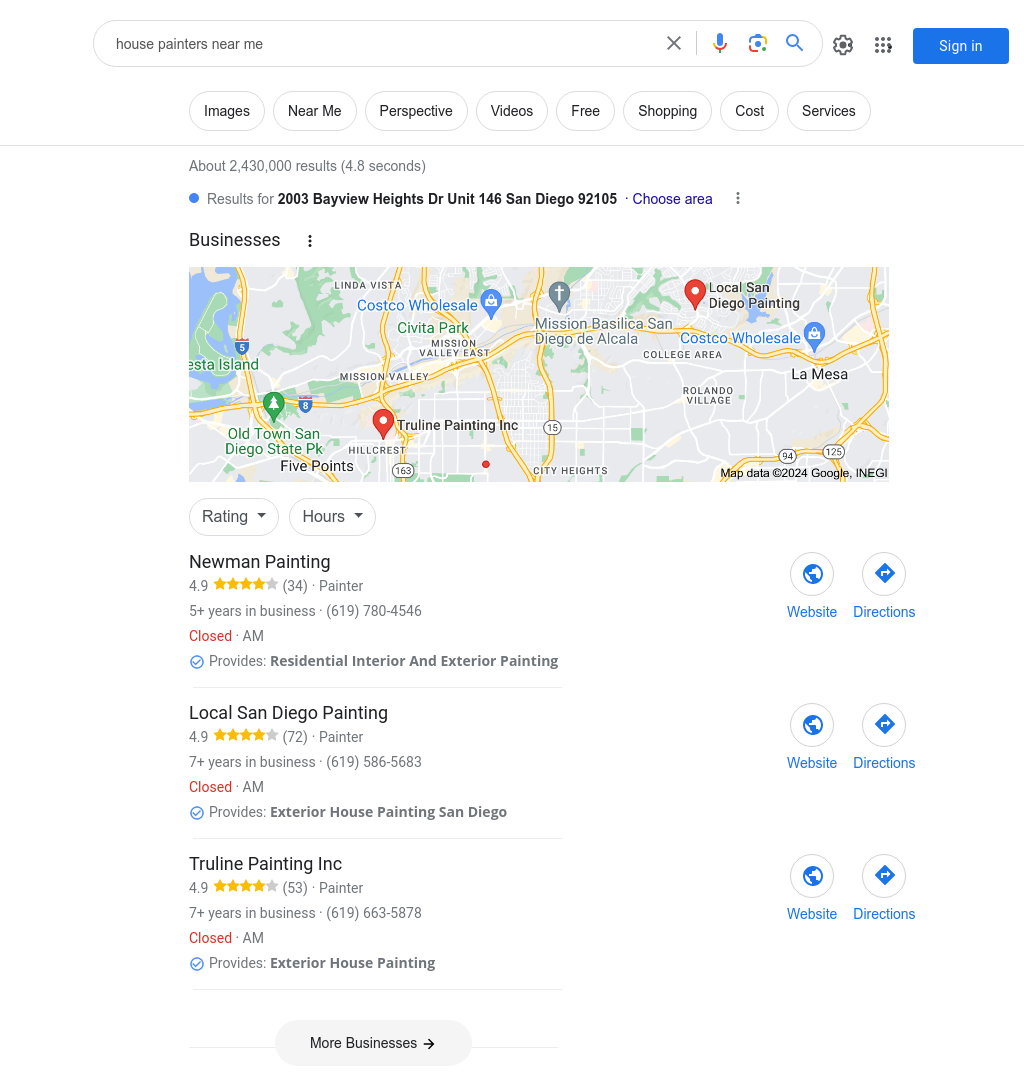Click the magnifying glass search icon
This screenshot has height=1090, width=1024.
coord(795,43)
